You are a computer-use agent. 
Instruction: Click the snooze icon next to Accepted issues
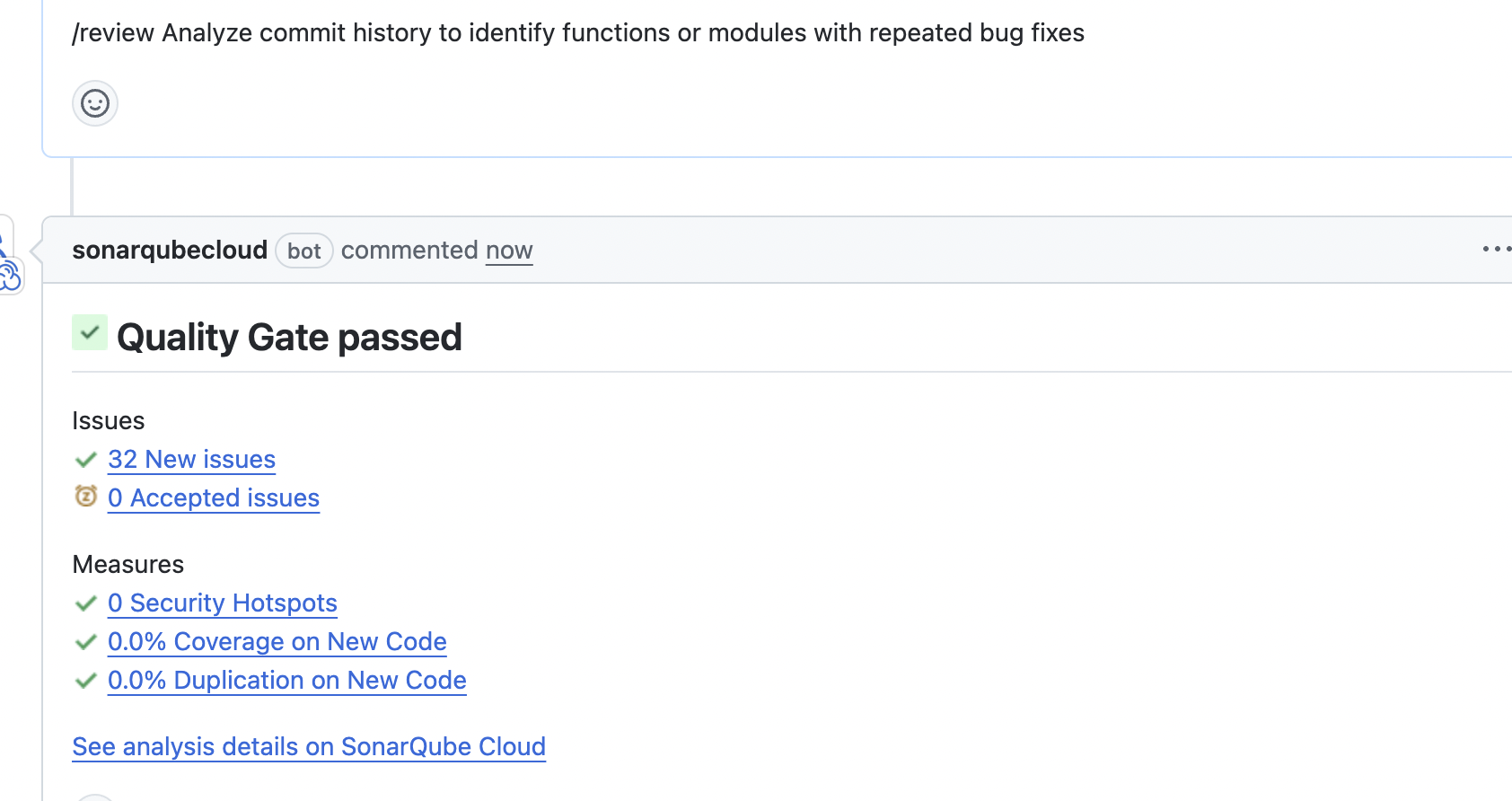[x=85, y=496]
